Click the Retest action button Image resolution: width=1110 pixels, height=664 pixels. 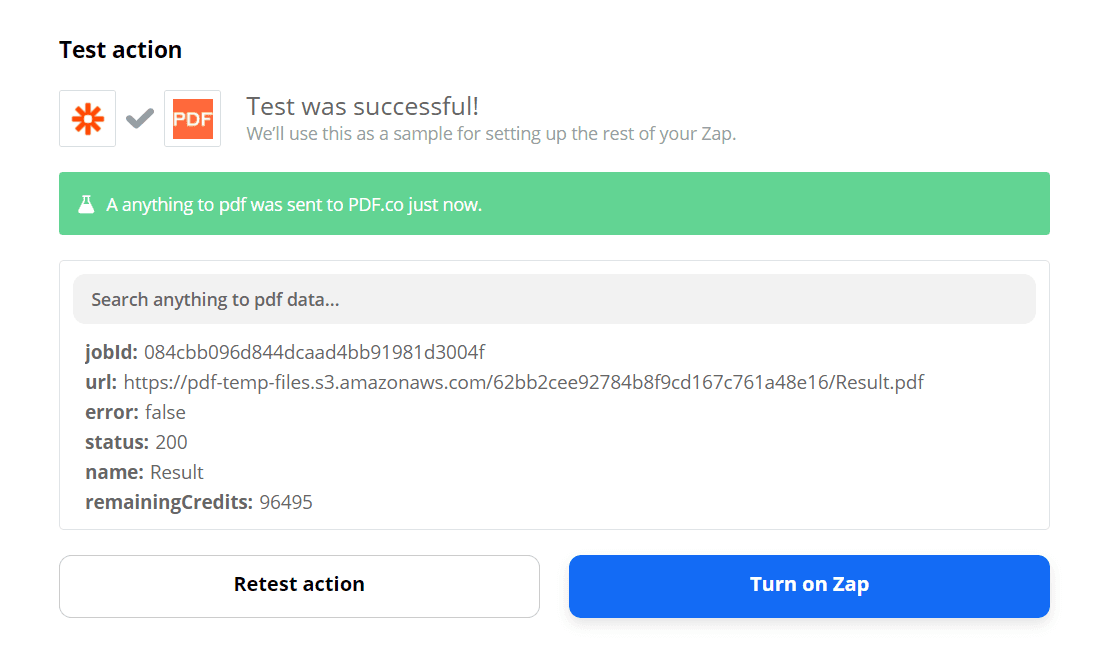[299, 586]
